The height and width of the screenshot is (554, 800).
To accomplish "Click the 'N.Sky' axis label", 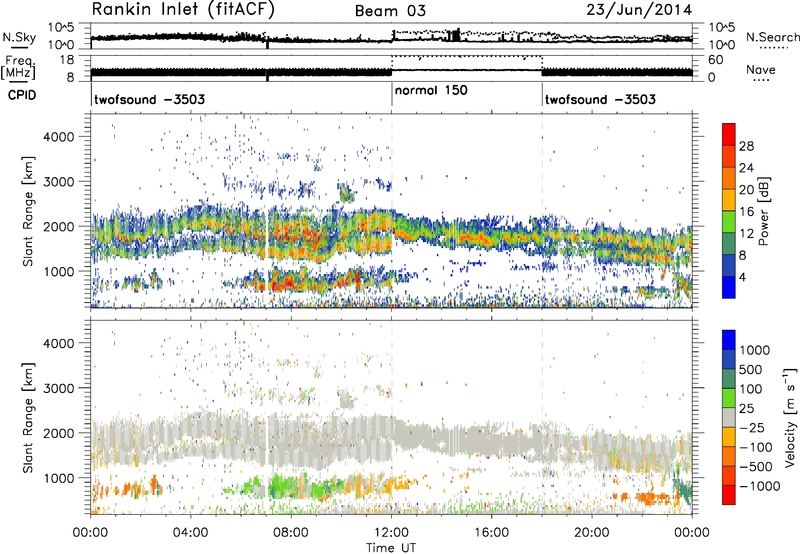I will tap(19, 37).
